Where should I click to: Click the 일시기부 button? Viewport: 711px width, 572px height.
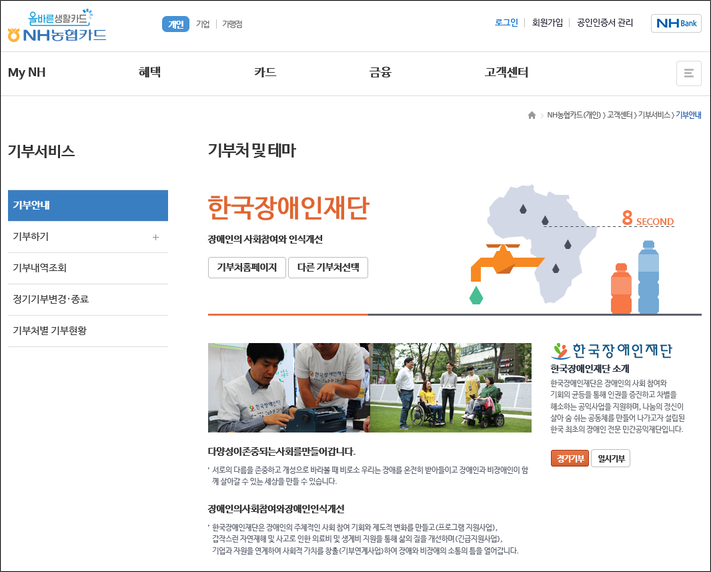tap(611, 459)
